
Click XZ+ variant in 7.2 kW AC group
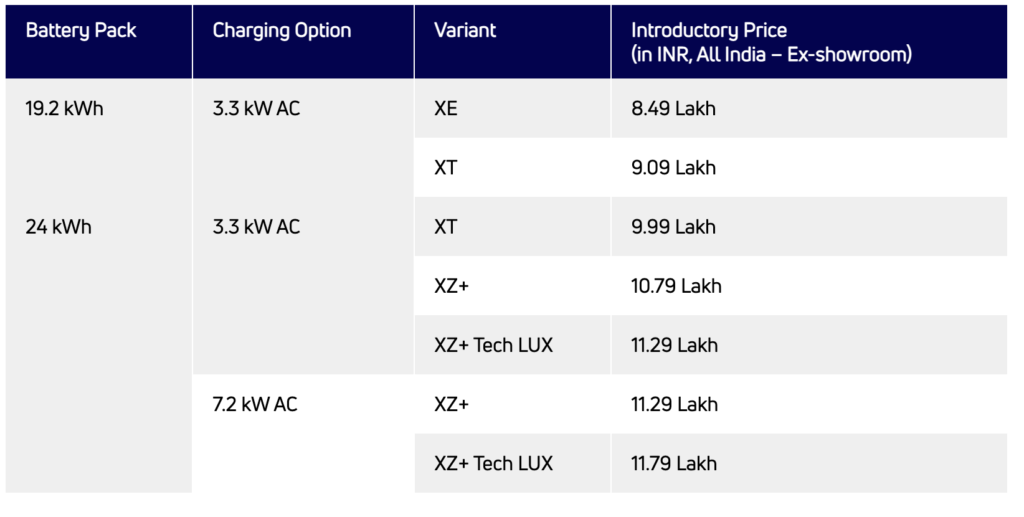point(452,405)
